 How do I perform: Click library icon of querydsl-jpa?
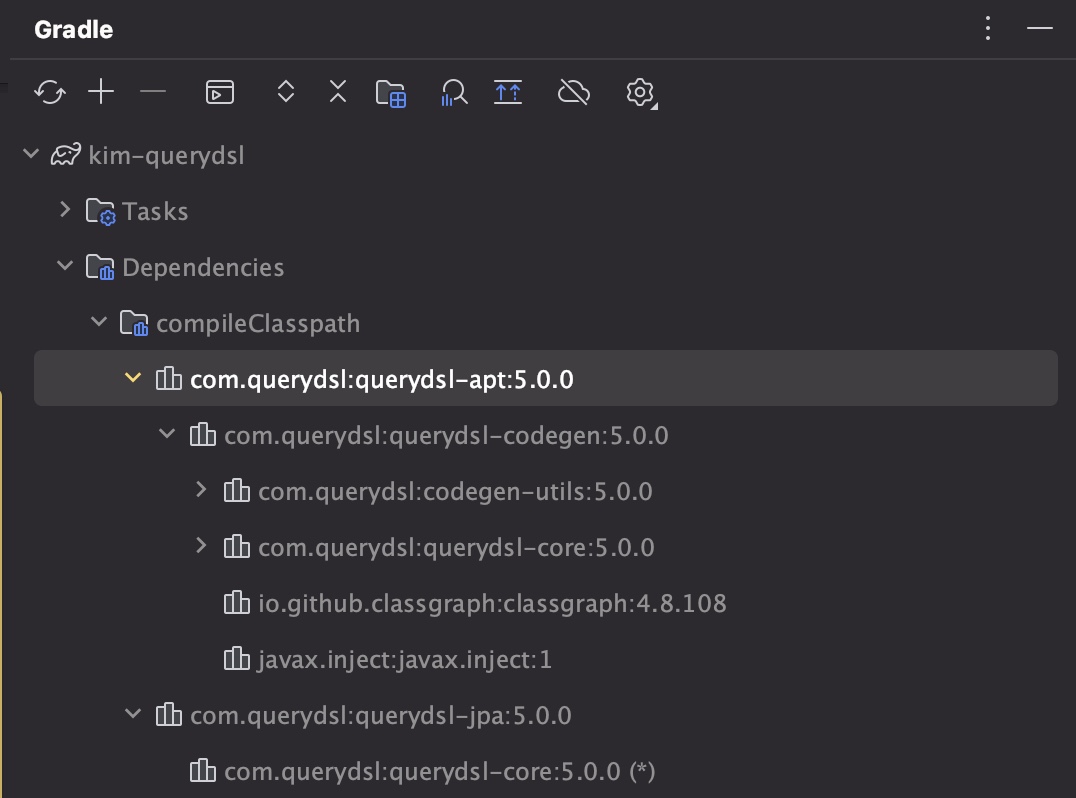[x=169, y=715]
